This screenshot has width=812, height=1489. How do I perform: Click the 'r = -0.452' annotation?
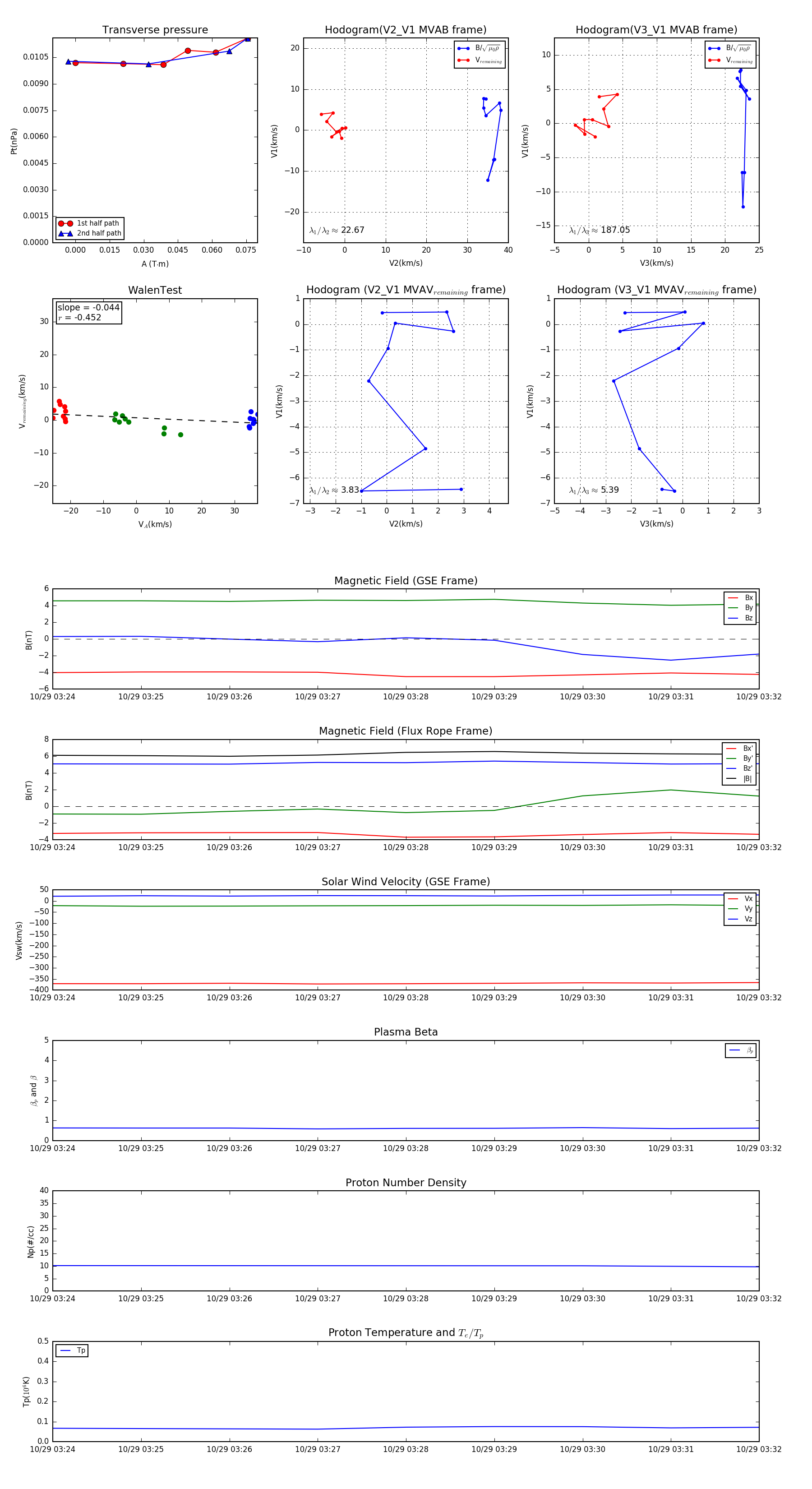(80, 317)
